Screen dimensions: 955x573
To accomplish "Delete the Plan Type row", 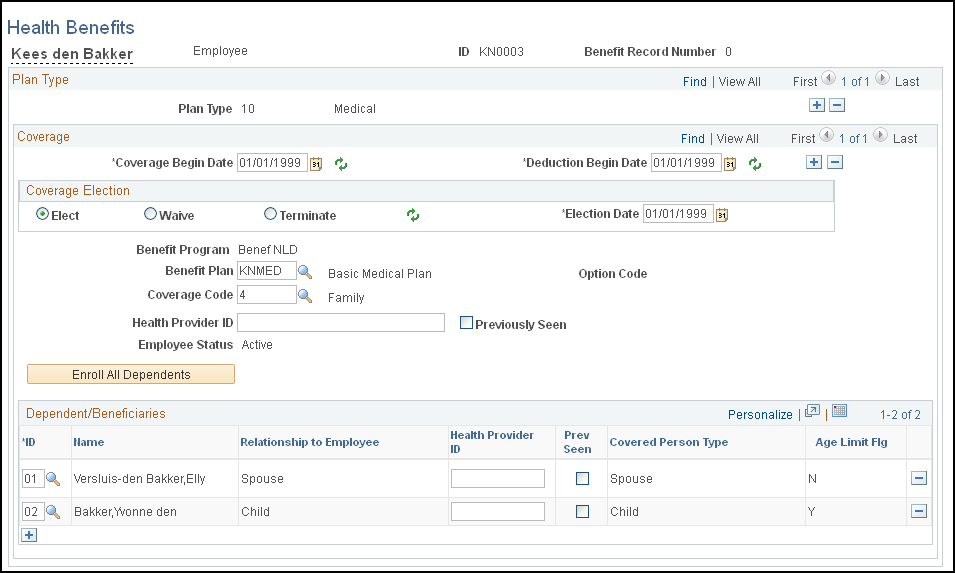I will coord(837,105).
